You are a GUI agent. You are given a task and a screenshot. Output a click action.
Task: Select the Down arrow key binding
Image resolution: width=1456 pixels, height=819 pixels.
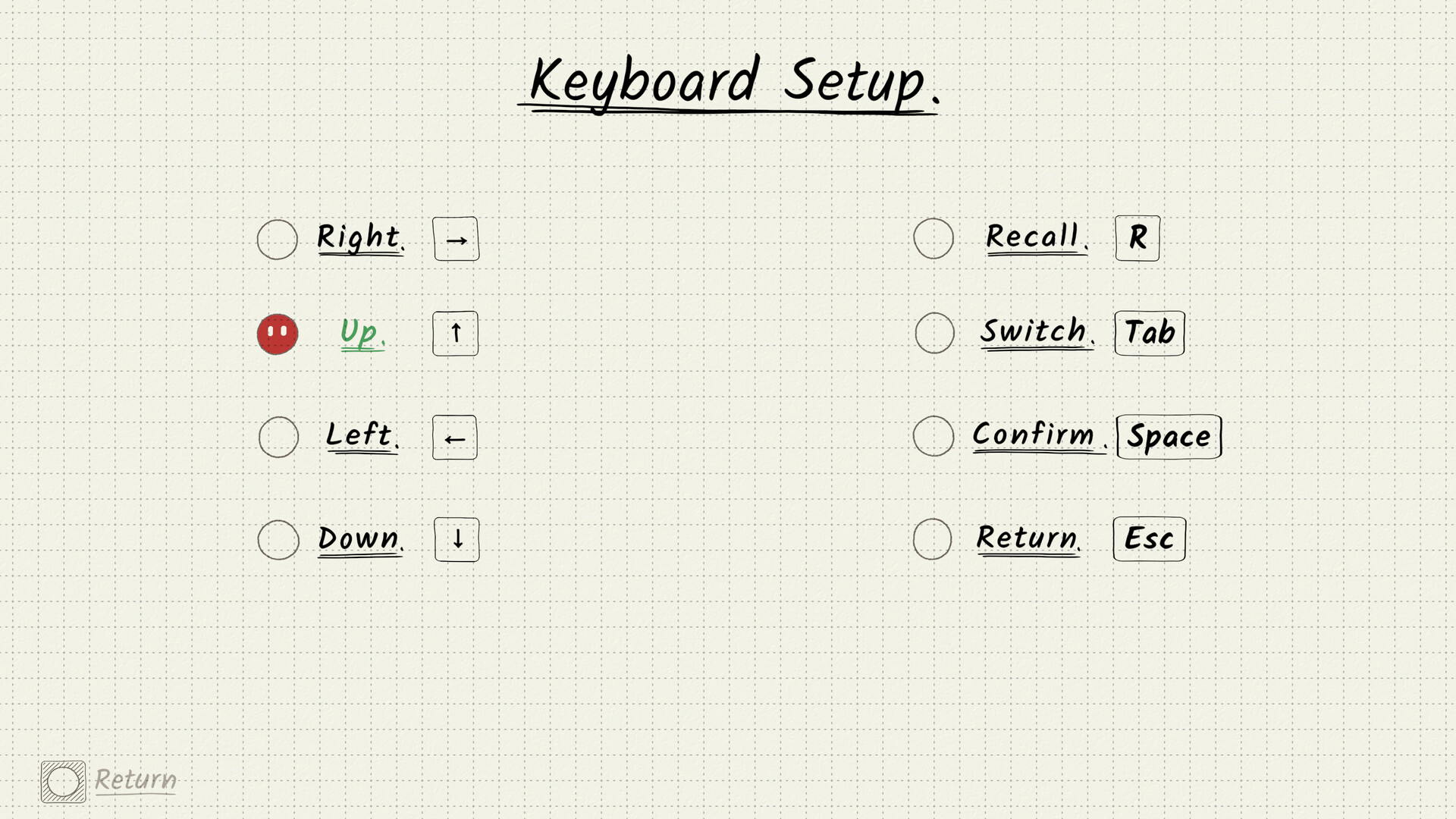pyautogui.click(x=456, y=538)
